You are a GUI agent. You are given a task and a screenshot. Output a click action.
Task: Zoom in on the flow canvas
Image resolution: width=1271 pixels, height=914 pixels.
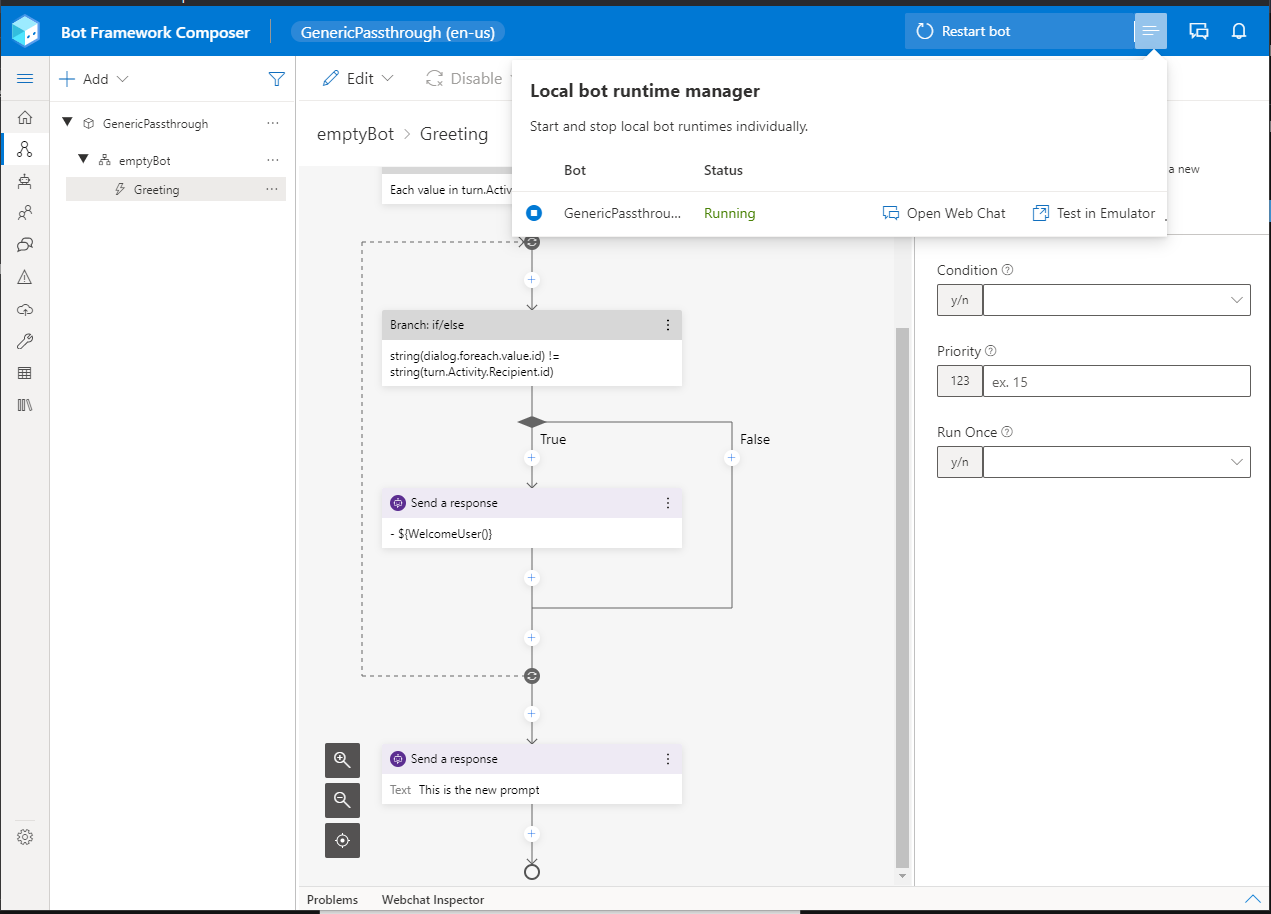pos(342,760)
